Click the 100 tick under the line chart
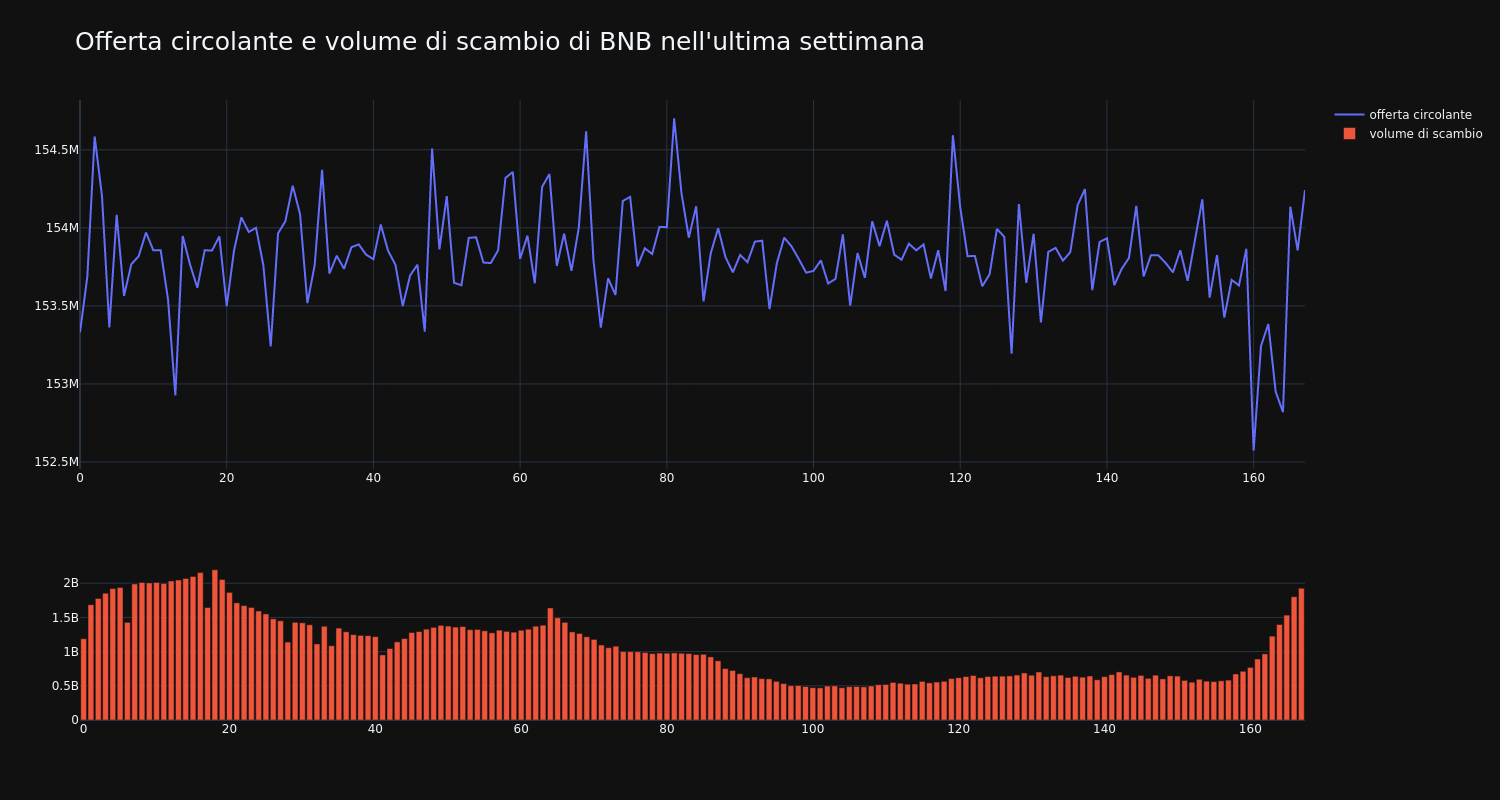 pos(813,478)
